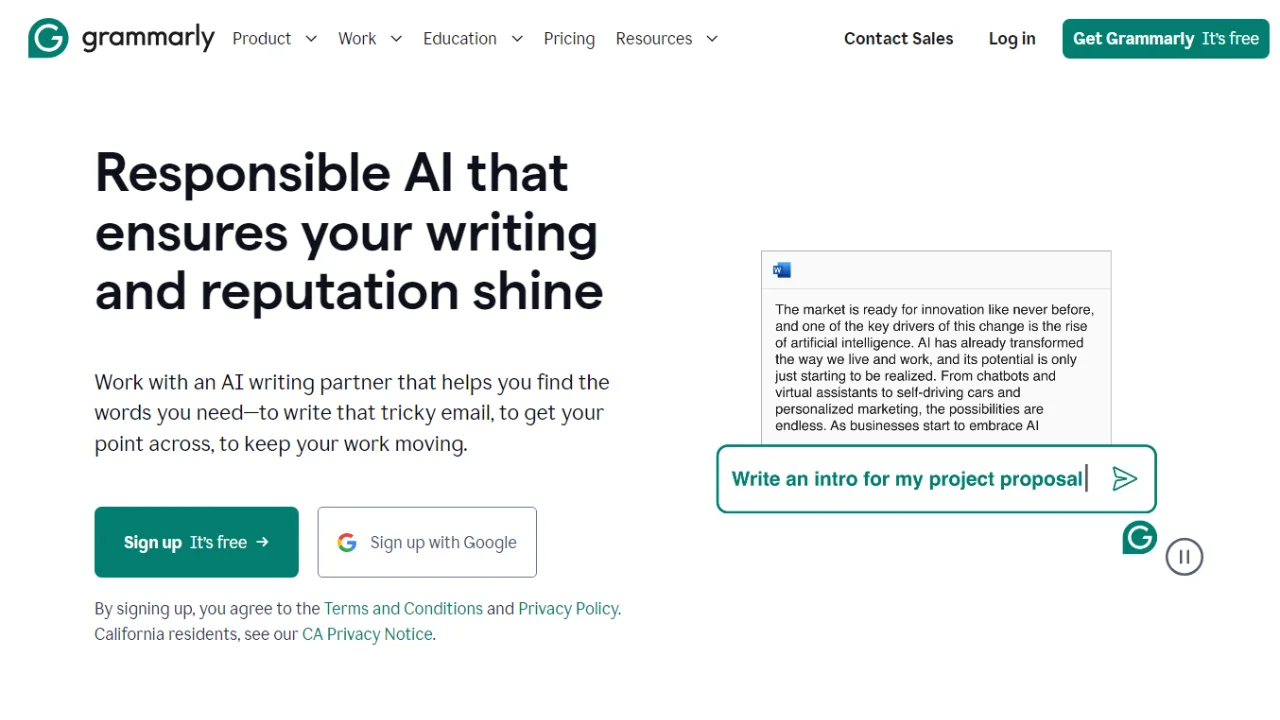1280x720 pixels.
Task: Click the Contact Sales link
Action: [x=898, y=38]
